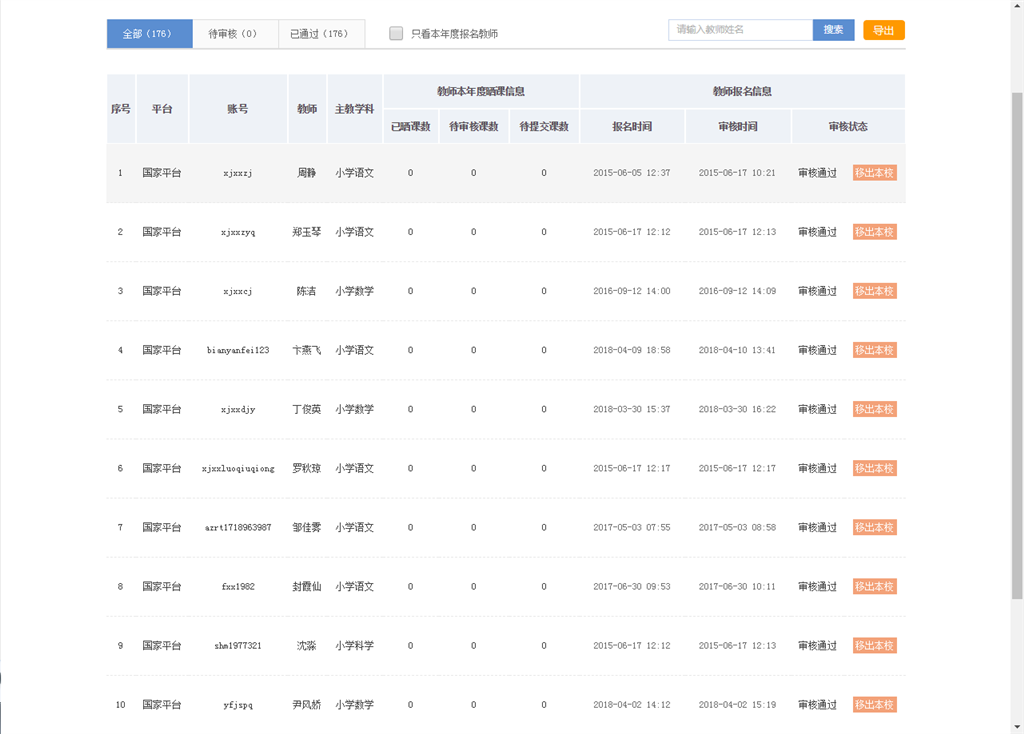Click the 审核状态 column header

point(848,127)
